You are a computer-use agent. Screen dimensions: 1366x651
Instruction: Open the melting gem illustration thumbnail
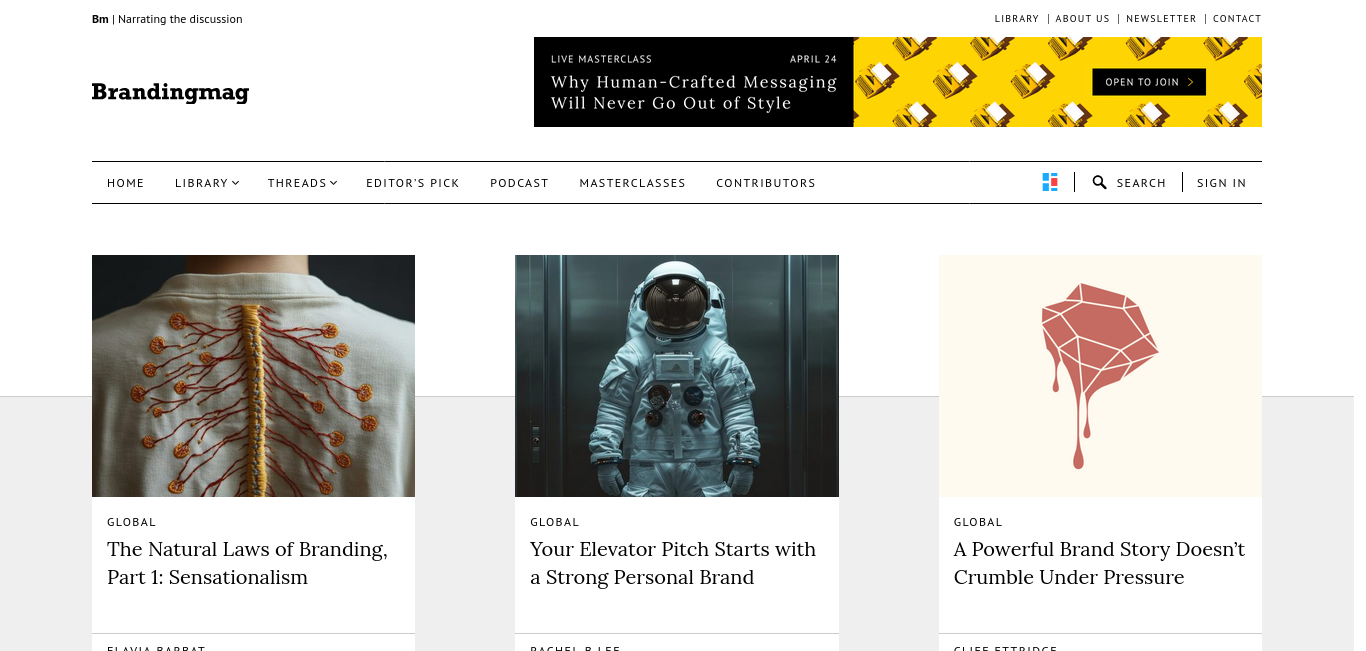tap(1100, 376)
